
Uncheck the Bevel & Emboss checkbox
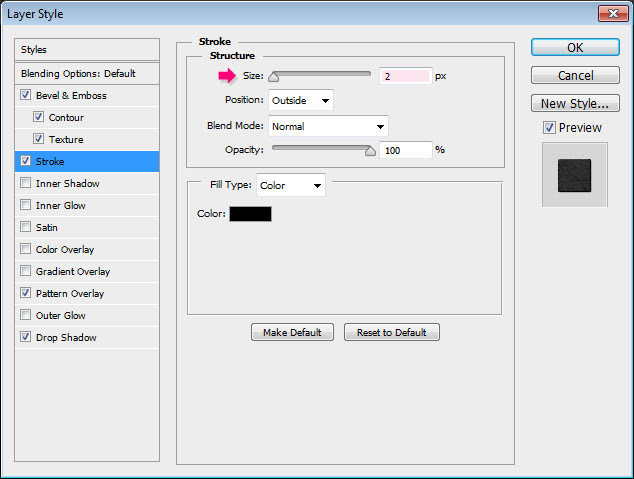coord(25,96)
